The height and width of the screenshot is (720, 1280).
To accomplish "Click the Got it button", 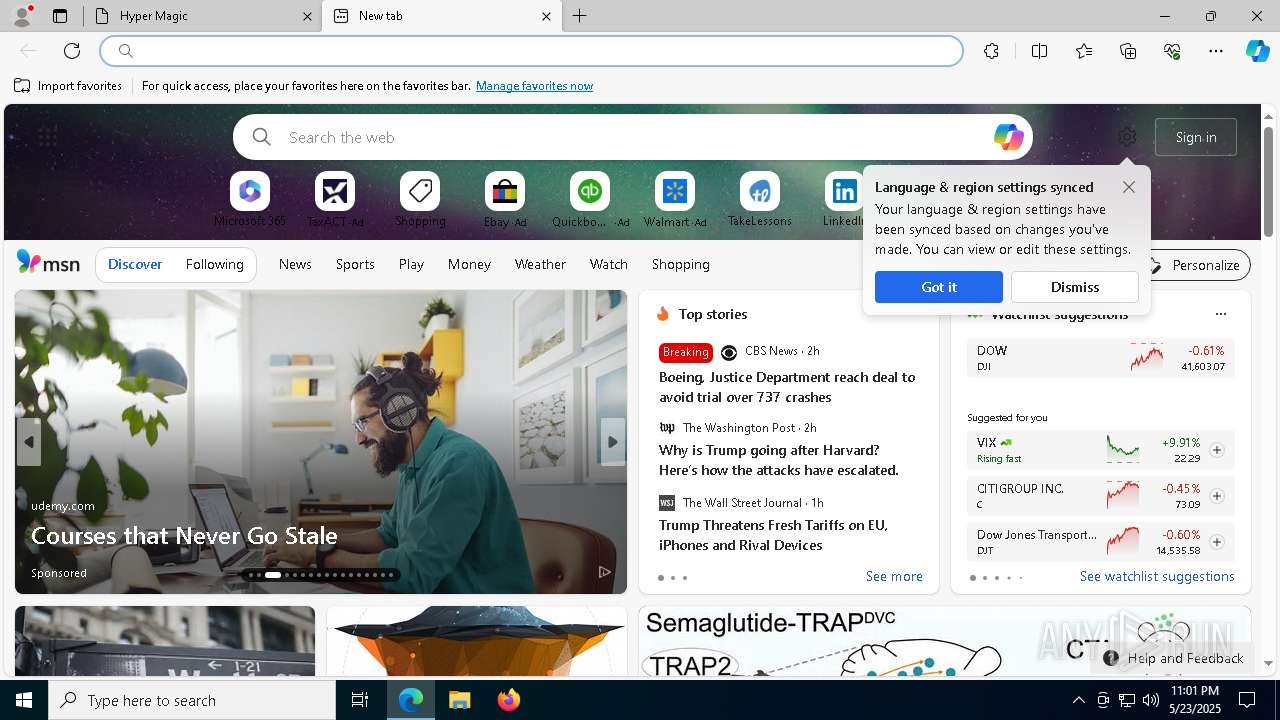I will point(938,287).
